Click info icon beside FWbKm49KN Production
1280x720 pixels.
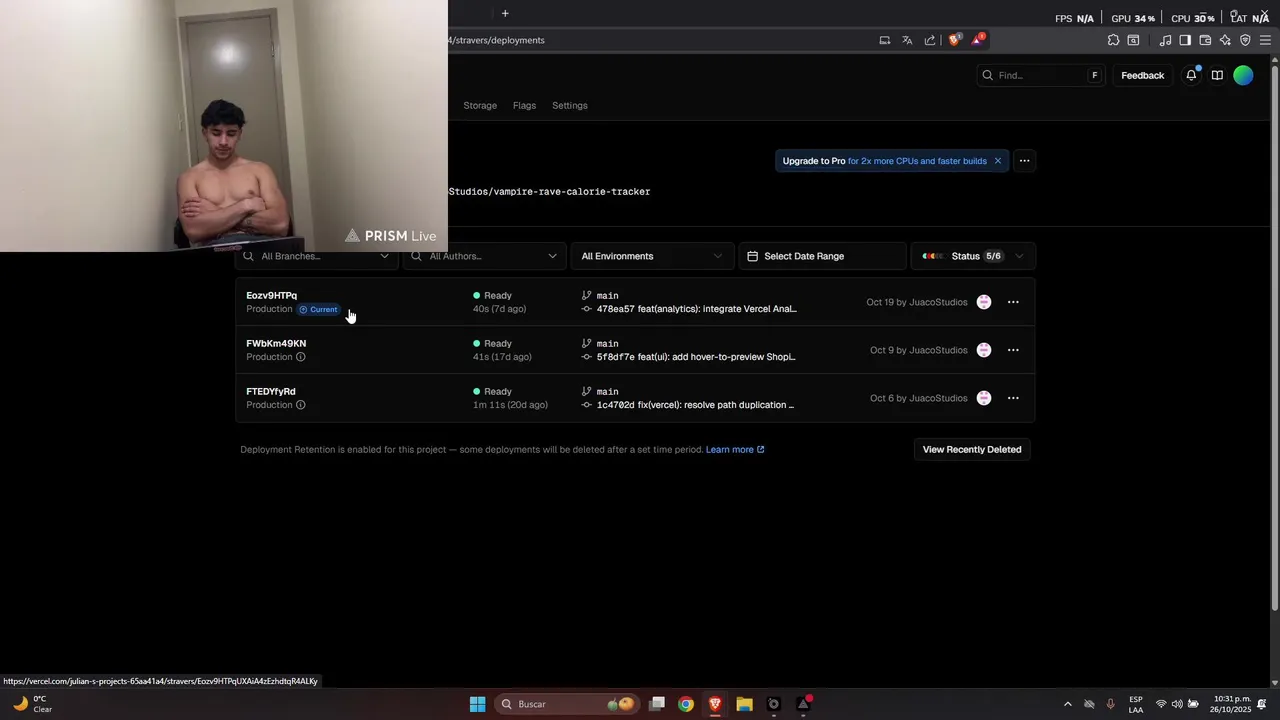pos(300,357)
